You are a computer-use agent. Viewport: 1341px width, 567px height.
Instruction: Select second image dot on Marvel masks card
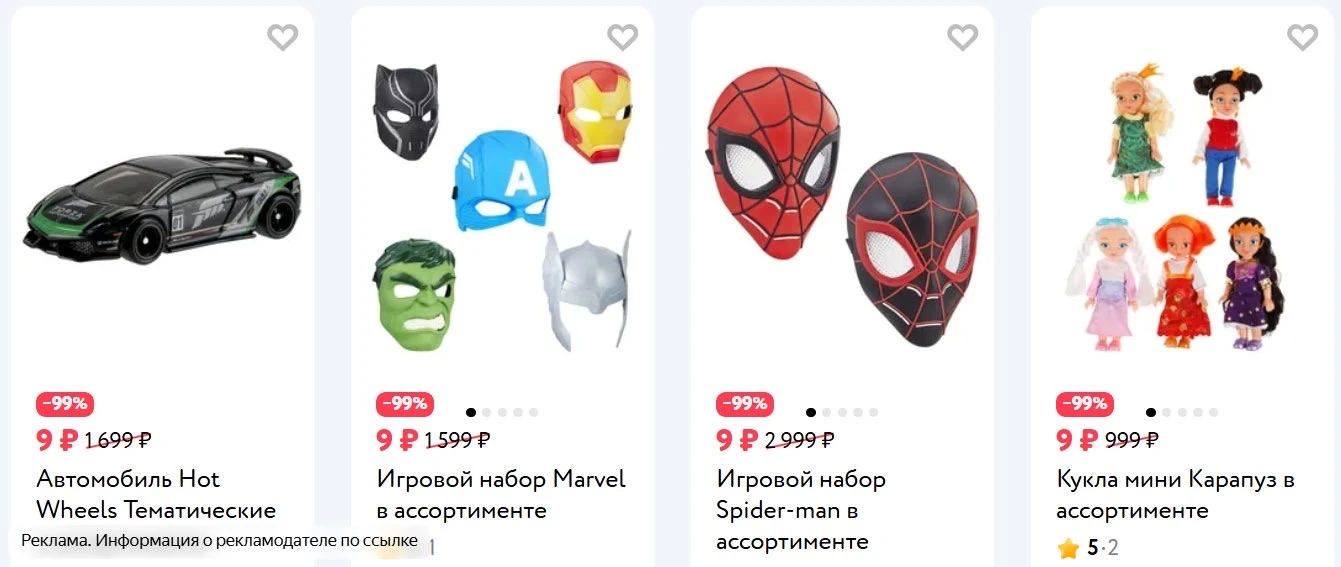coord(487,412)
